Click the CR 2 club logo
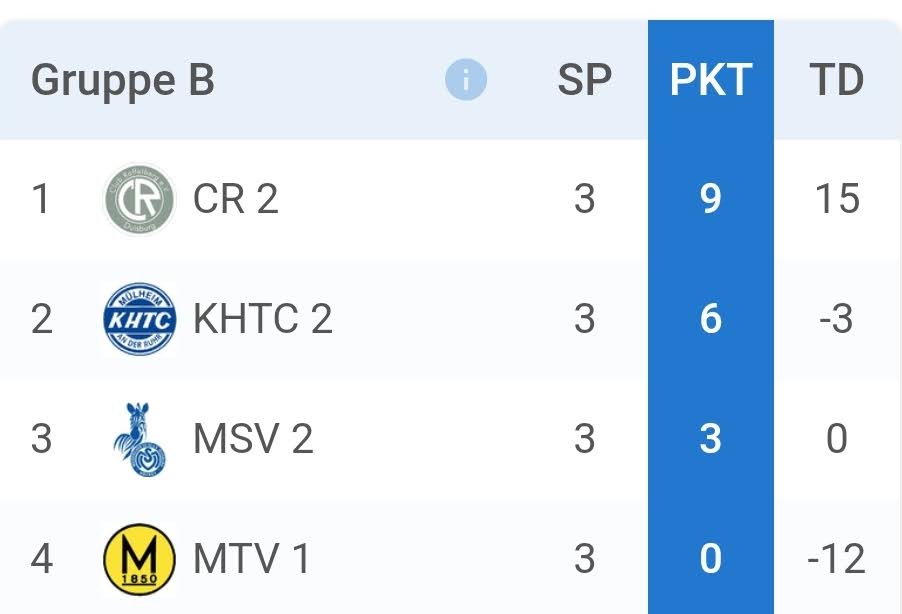This screenshot has height=614, width=902. (x=139, y=199)
